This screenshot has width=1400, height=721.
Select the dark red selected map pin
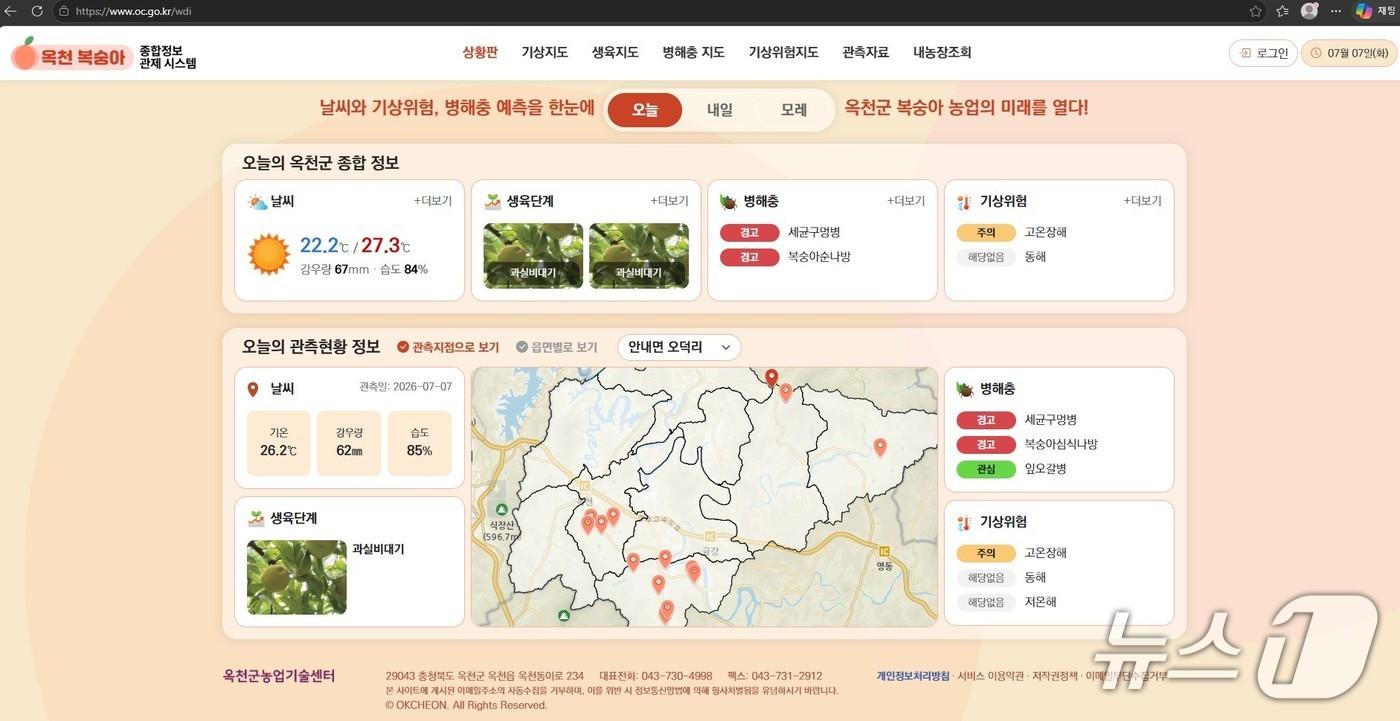point(771,377)
